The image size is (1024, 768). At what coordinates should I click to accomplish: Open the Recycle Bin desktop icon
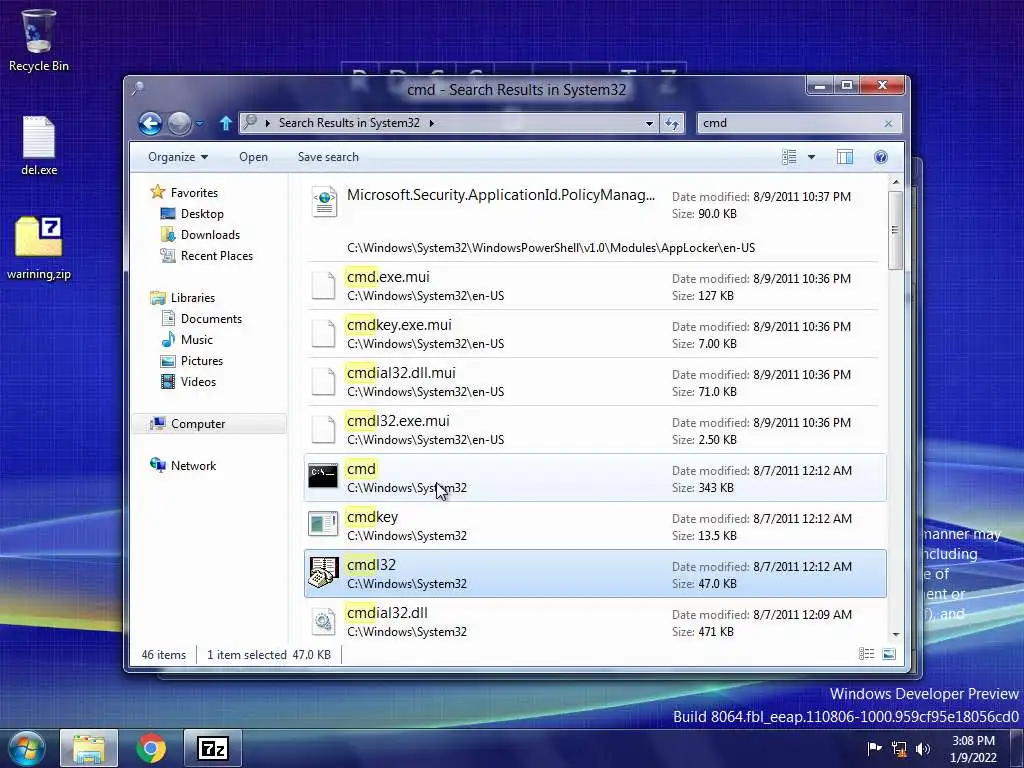click(x=39, y=40)
